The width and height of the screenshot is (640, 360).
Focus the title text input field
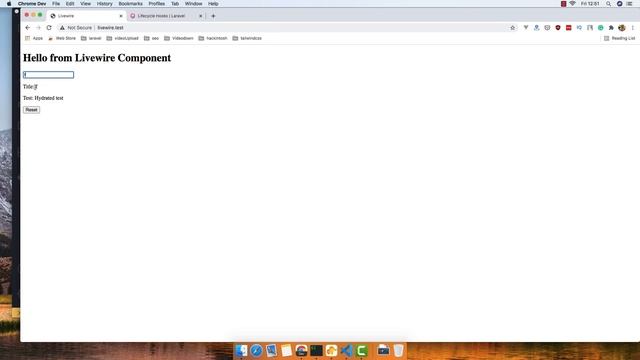tap(49, 75)
